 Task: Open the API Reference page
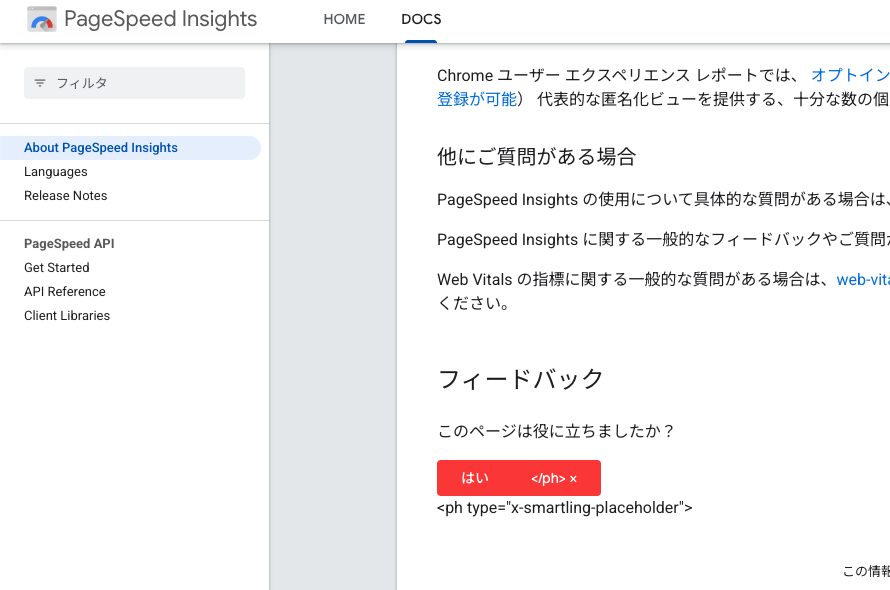(65, 291)
